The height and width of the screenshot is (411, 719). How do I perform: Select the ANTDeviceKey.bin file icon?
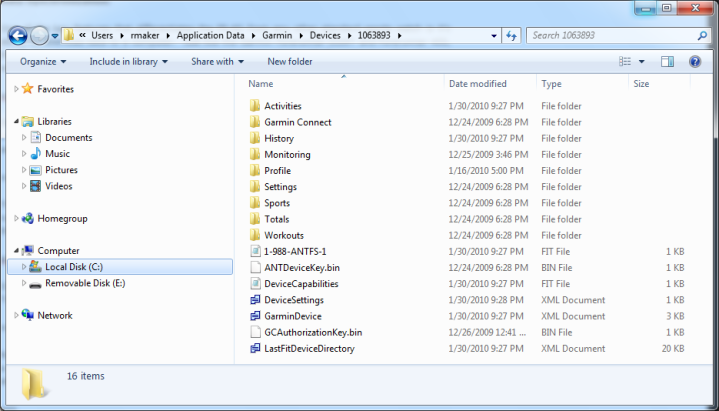255,267
